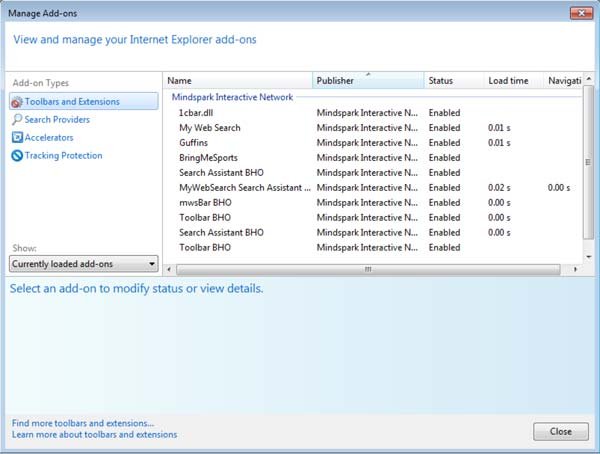Click publisher cell of My Web Search
The image size is (600, 454).
367,128
